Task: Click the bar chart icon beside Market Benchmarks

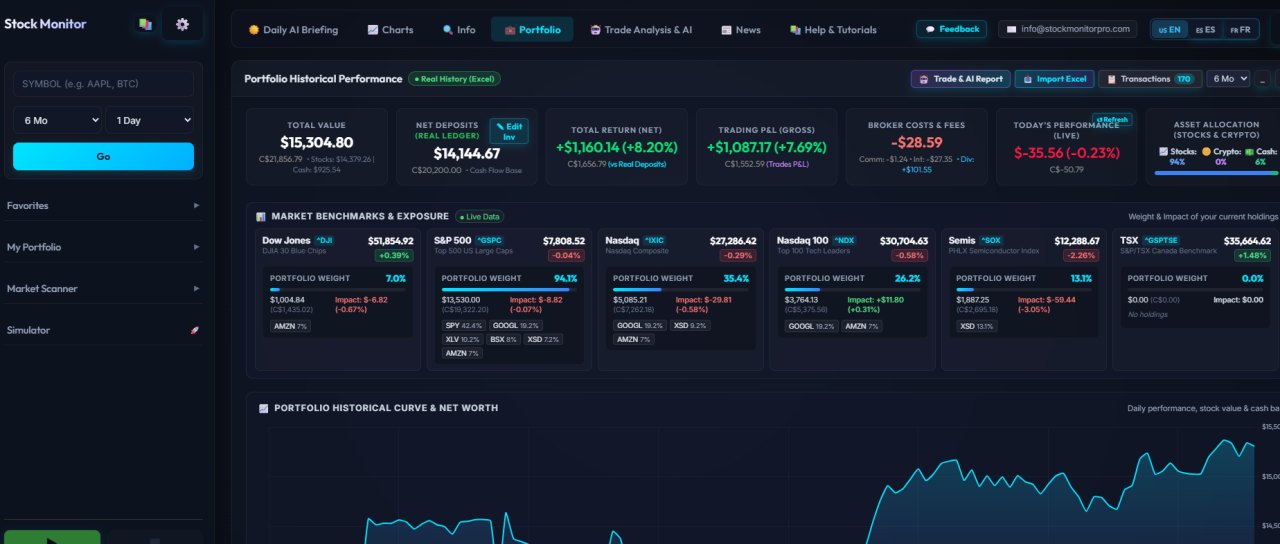Action: pyautogui.click(x=261, y=216)
